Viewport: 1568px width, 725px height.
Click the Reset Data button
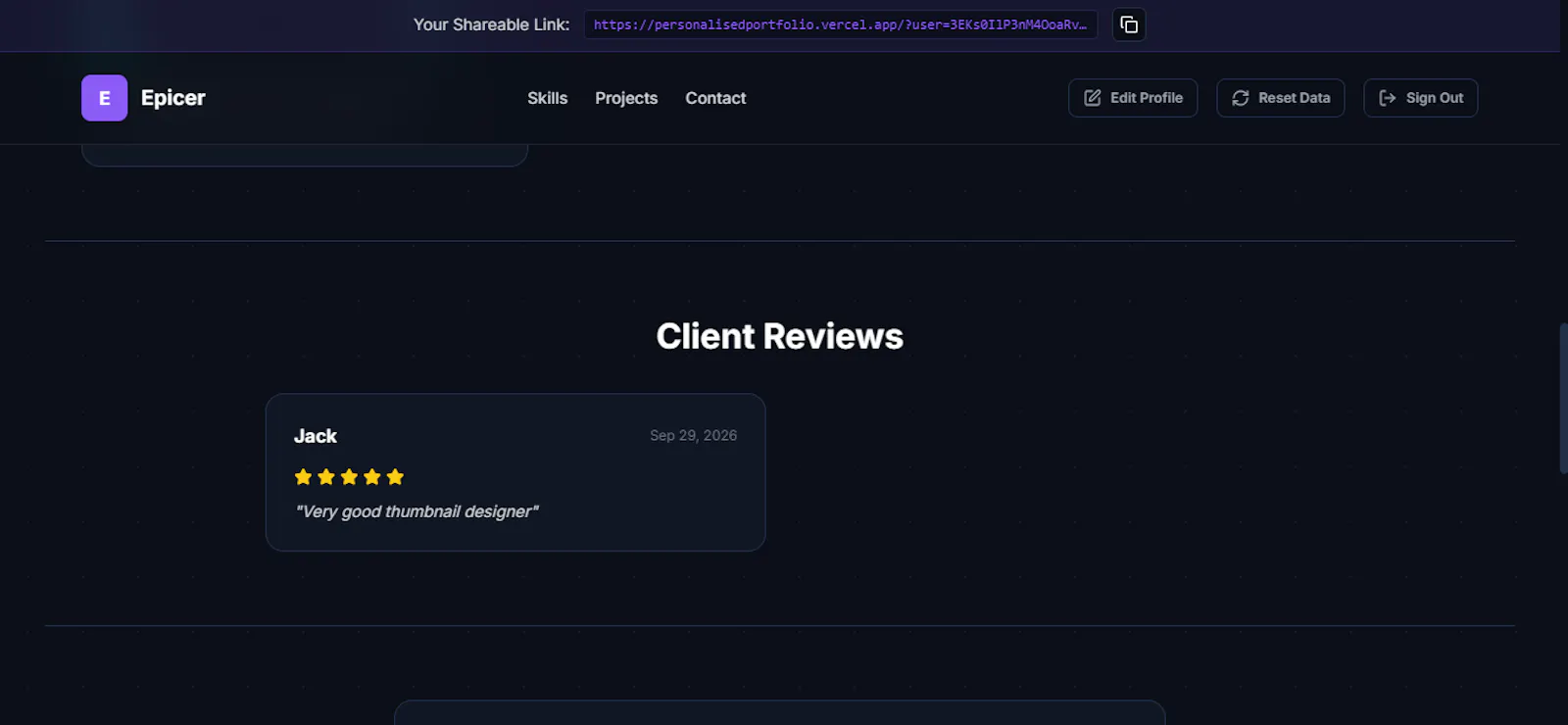pyautogui.click(x=1281, y=98)
